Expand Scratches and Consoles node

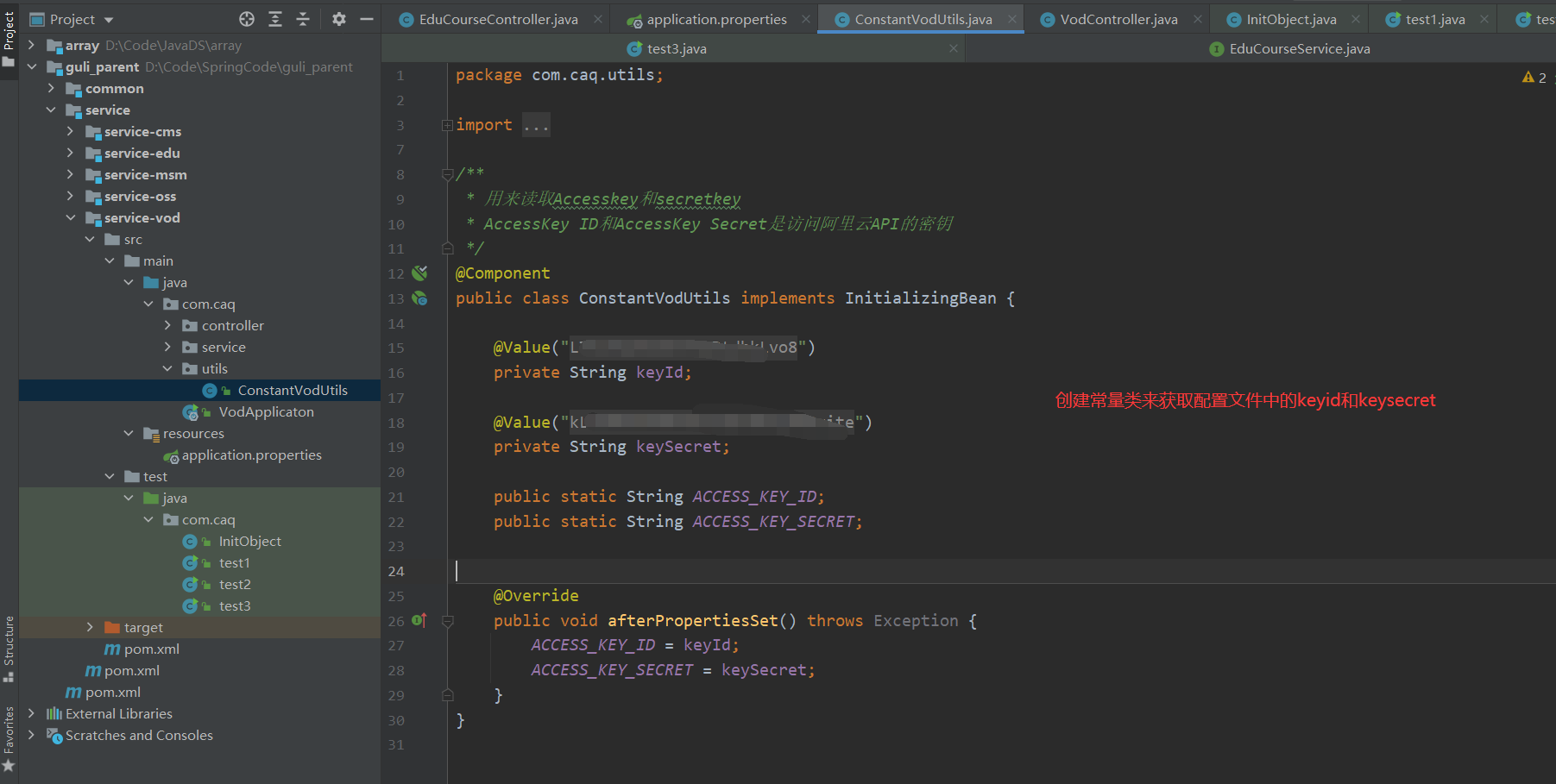[31, 735]
